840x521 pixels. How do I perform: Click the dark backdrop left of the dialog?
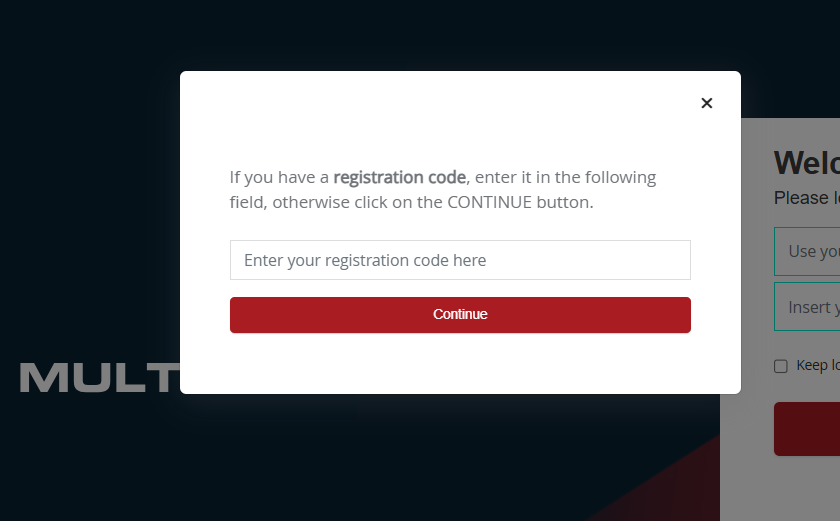click(x=89, y=214)
